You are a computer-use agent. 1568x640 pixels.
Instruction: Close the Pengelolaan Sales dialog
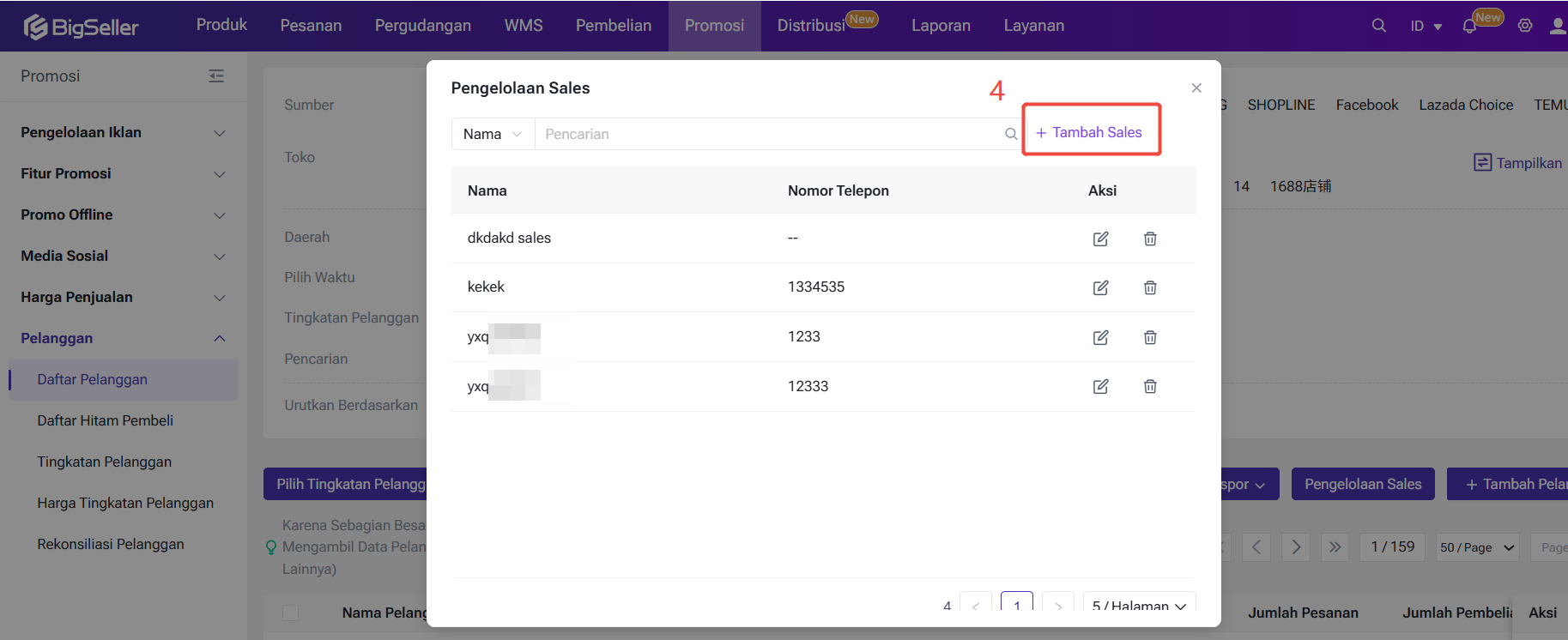click(1196, 88)
